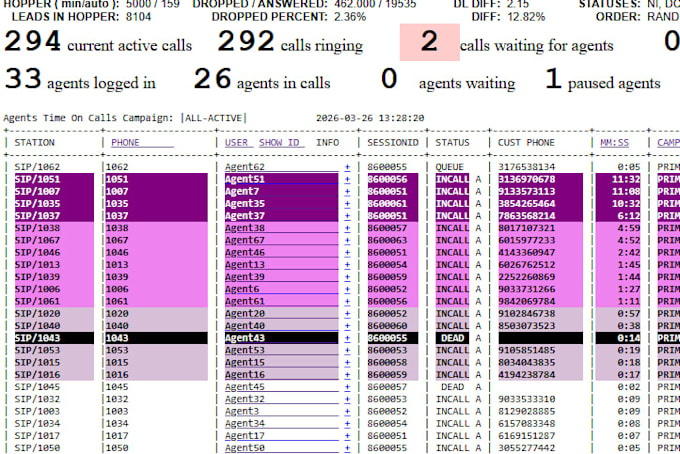This screenshot has width=680, height=454.
Task: Click the plus info icon for Agent37
Action: (x=347, y=216)
